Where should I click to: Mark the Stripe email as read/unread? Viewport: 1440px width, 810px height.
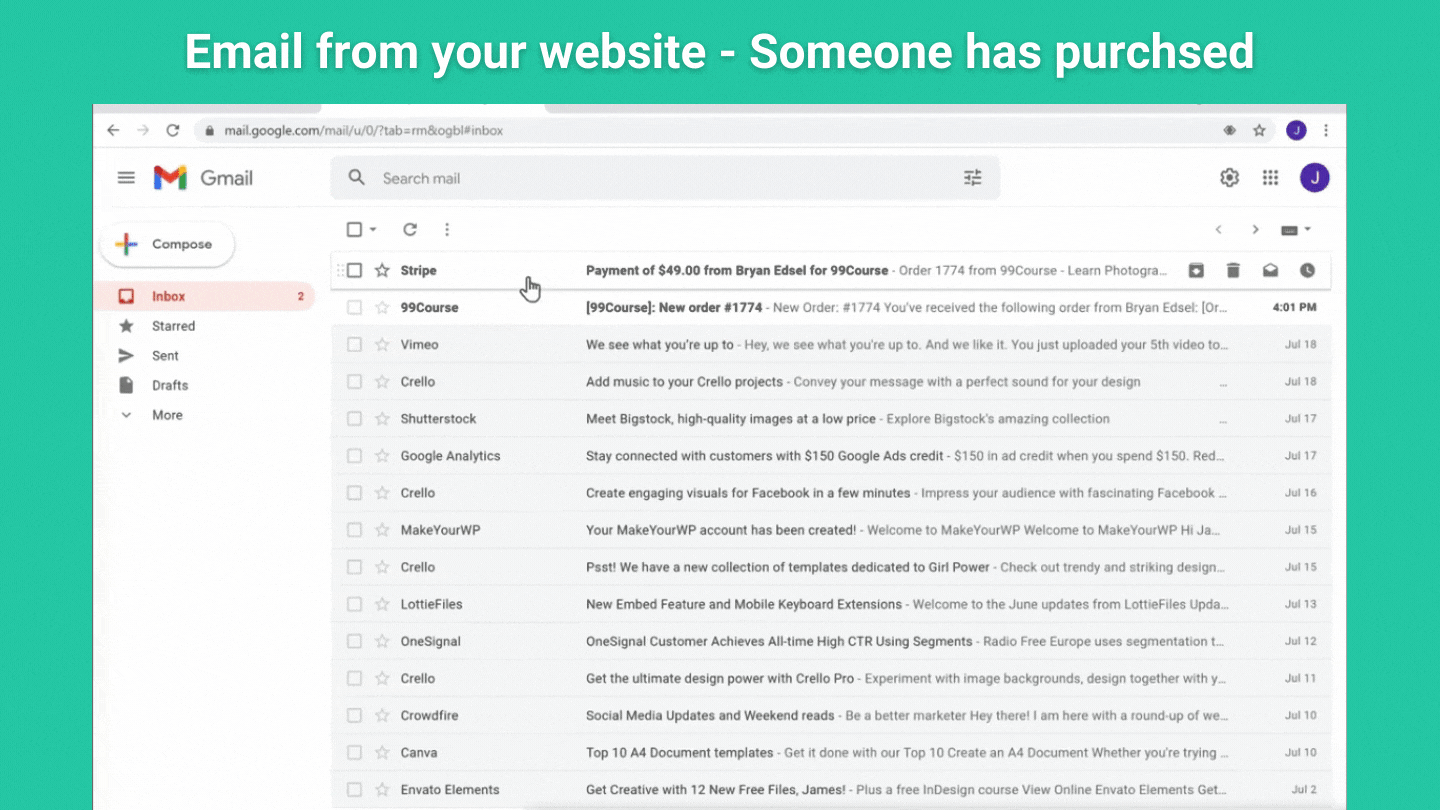1270,270
